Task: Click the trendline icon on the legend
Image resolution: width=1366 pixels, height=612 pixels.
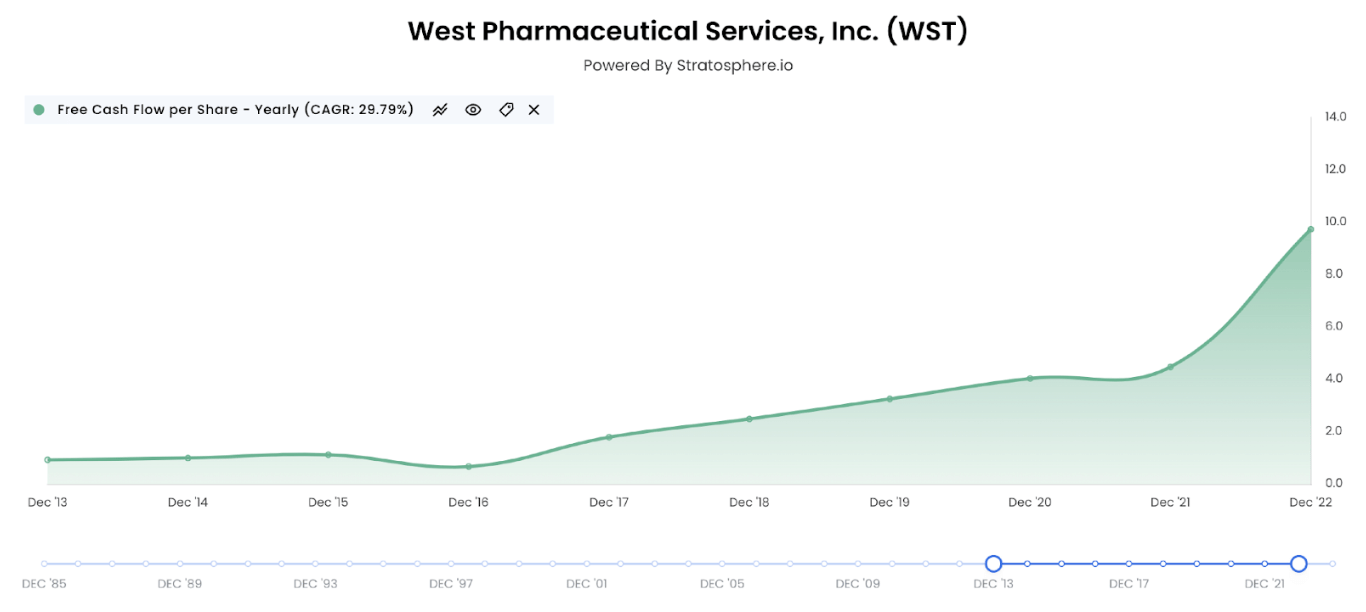Action: [440, 110]
